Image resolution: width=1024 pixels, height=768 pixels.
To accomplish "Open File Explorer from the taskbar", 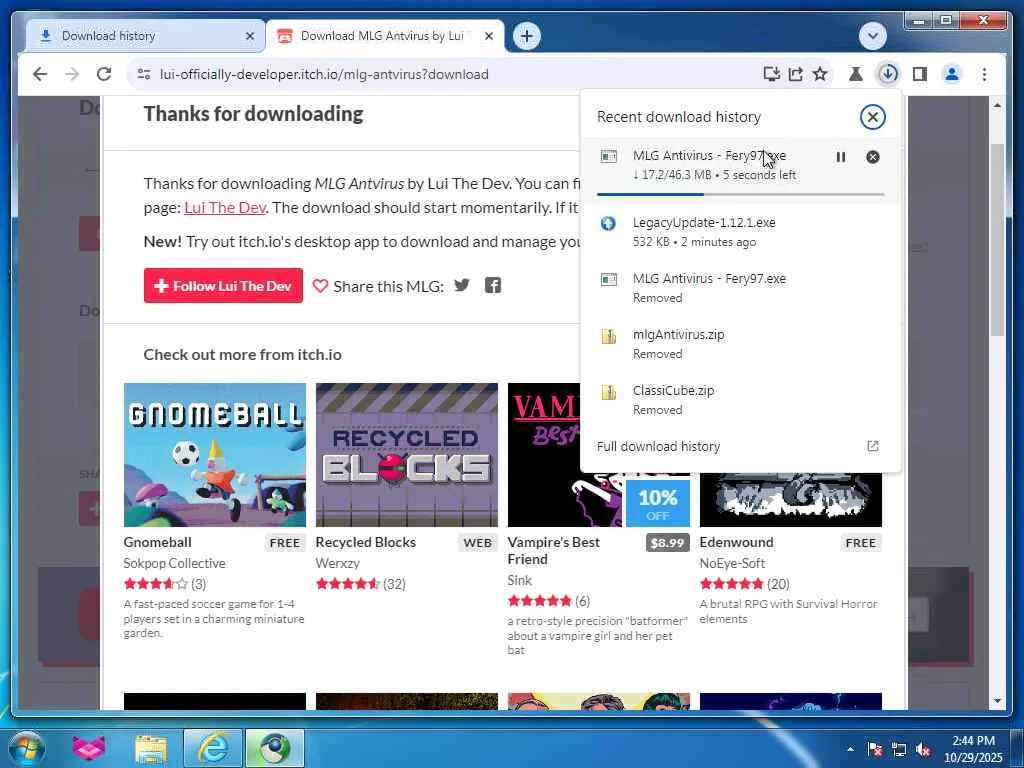I will [151, 748].
